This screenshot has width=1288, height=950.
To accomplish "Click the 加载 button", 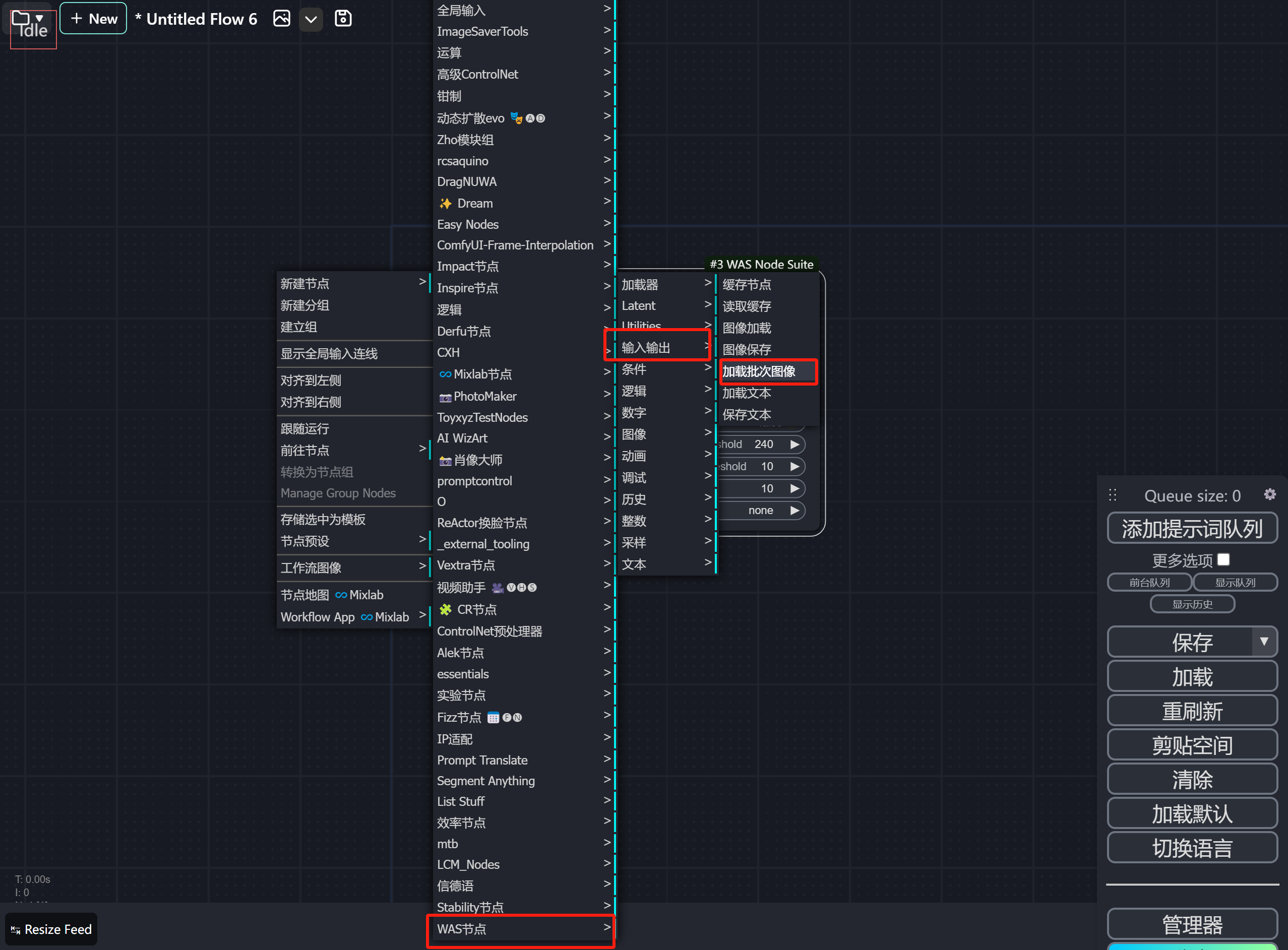I will click(x=1192, y=676).
